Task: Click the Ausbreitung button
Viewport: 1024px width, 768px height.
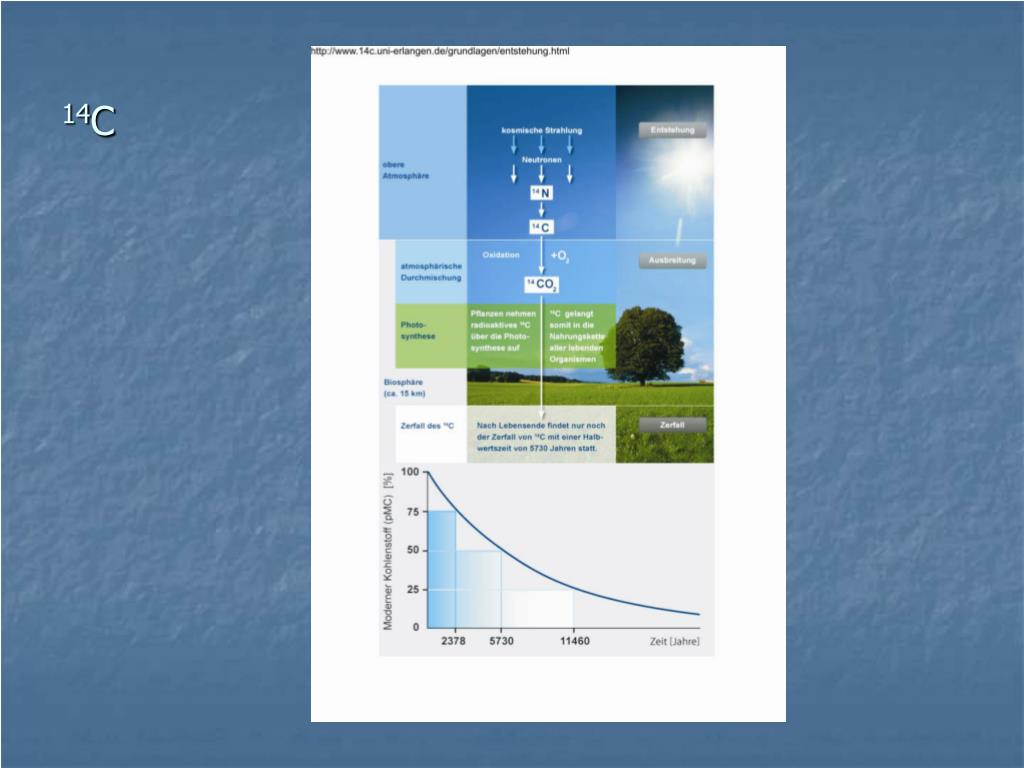Action: (x=672, y=261)
